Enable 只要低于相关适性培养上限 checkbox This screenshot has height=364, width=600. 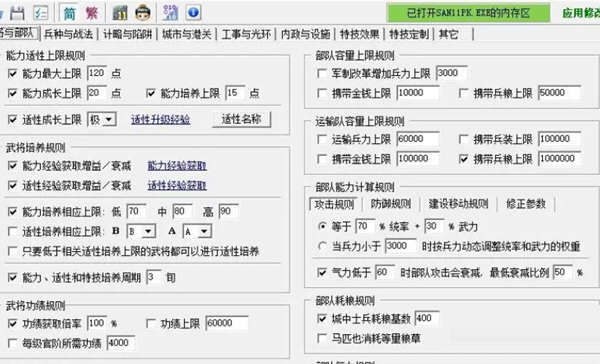coord(13,251)
